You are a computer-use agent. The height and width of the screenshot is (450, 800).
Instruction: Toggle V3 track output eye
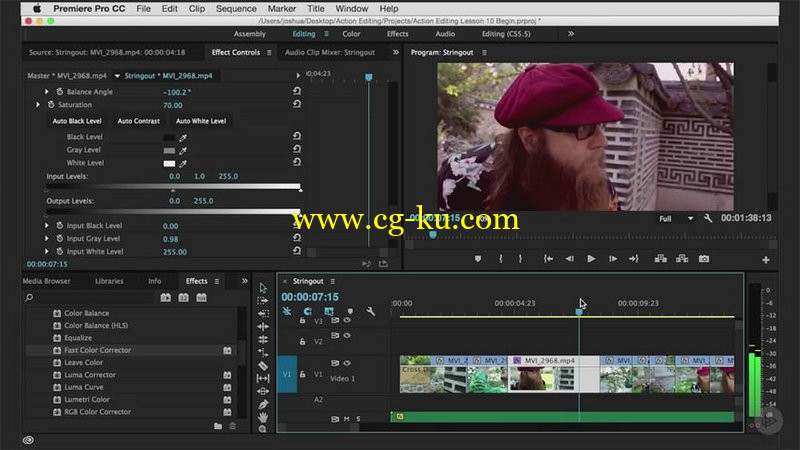[347, 320]
